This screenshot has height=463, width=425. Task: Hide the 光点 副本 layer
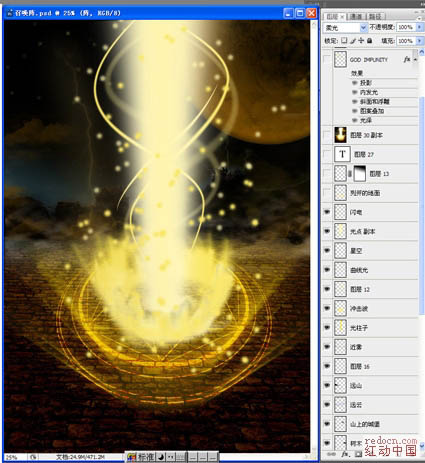tap(327, 231)
